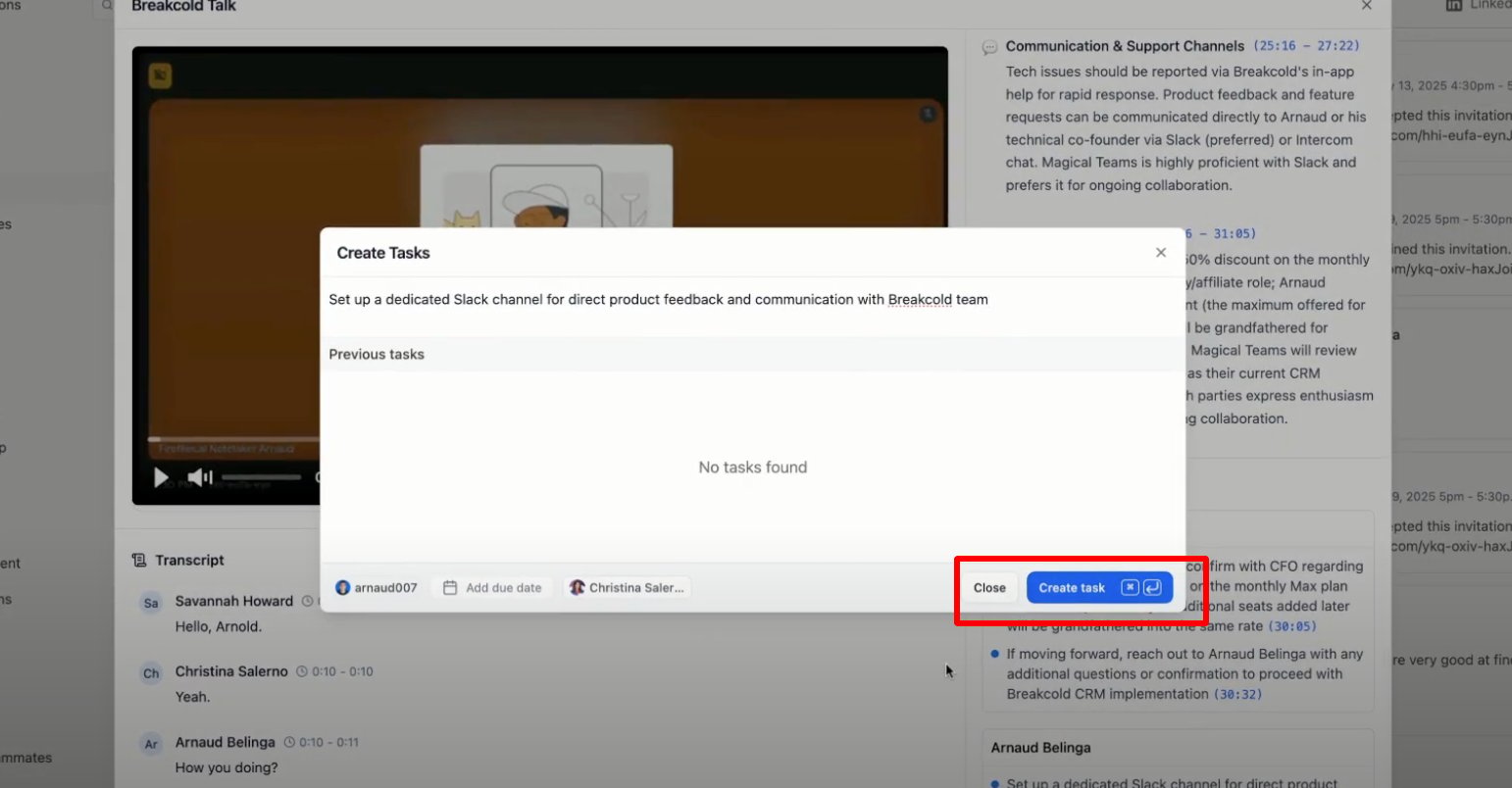Click the yellow logo icon on the video
Image resolution: width=1512 pixels, height=788 pixels.
[x=160, y=75]
